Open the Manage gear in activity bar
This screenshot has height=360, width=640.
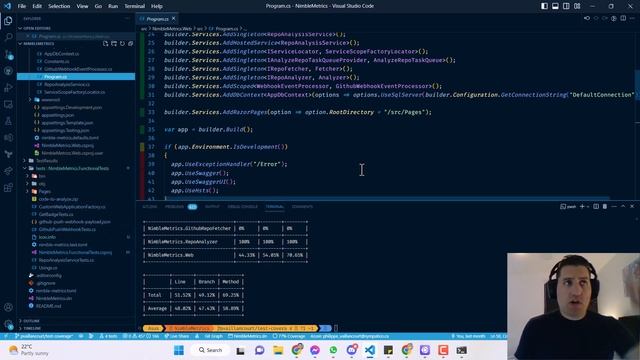[x=8, y=324]
